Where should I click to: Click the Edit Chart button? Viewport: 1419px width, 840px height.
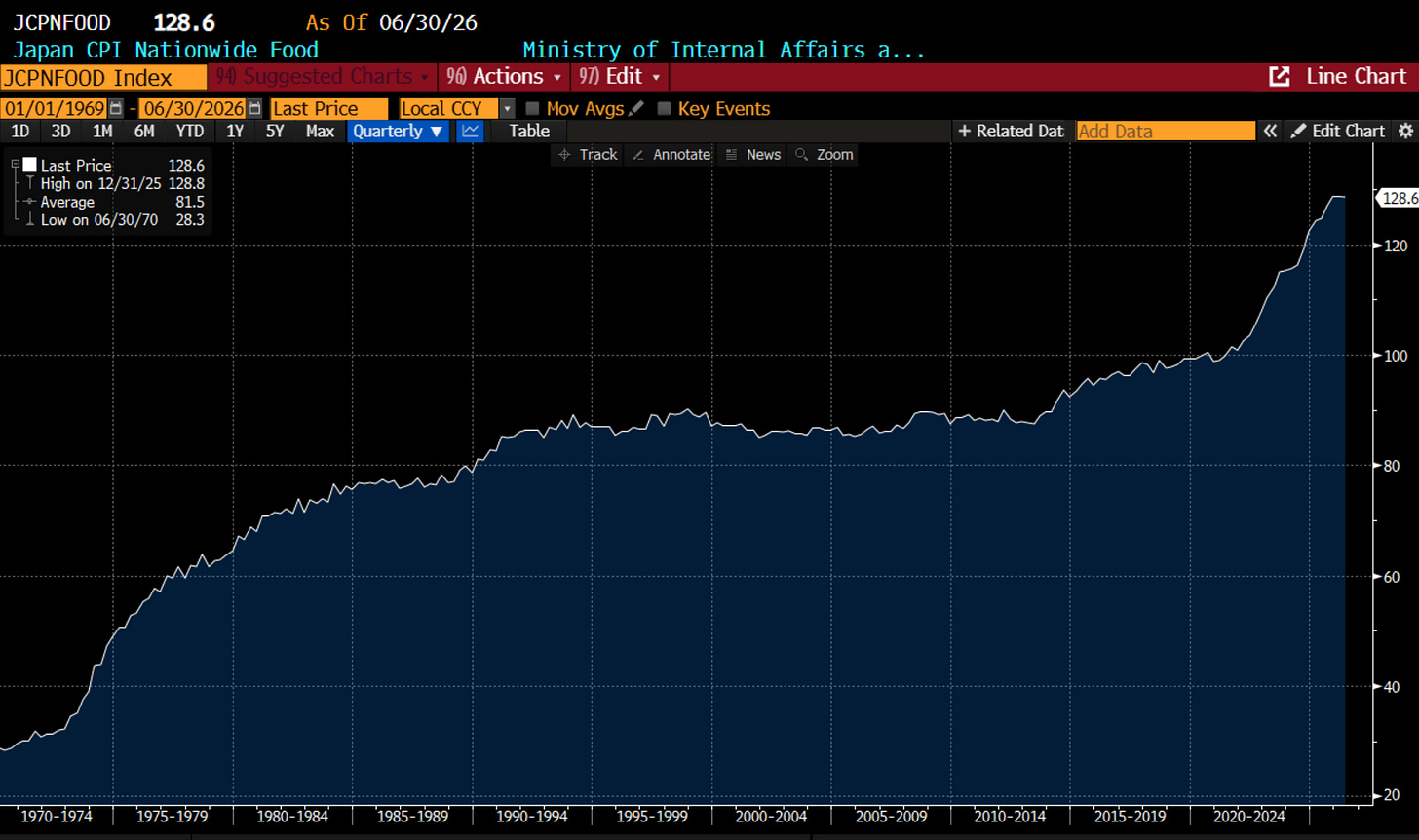1339,132
